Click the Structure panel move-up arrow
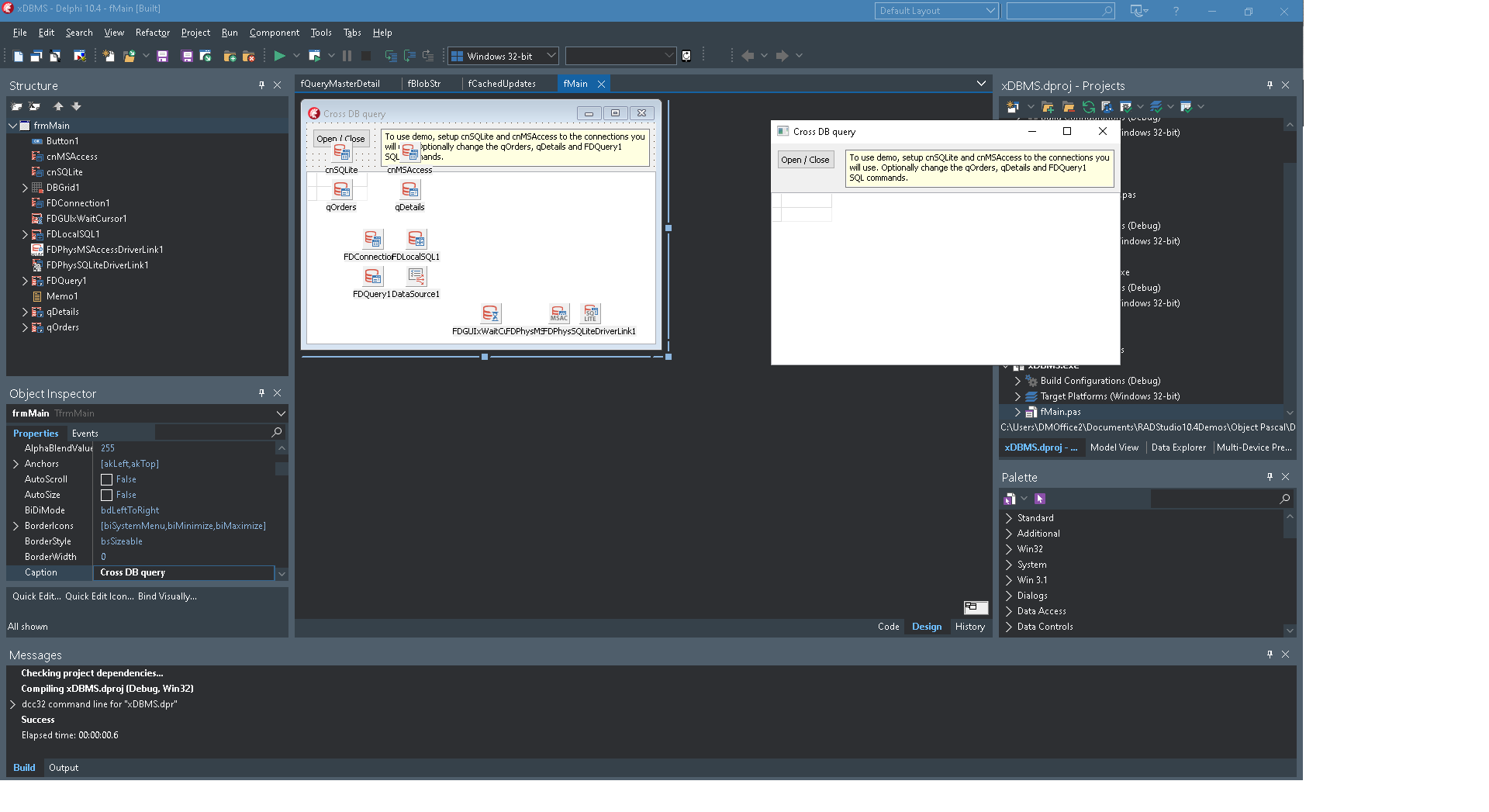 pos(58,106)
